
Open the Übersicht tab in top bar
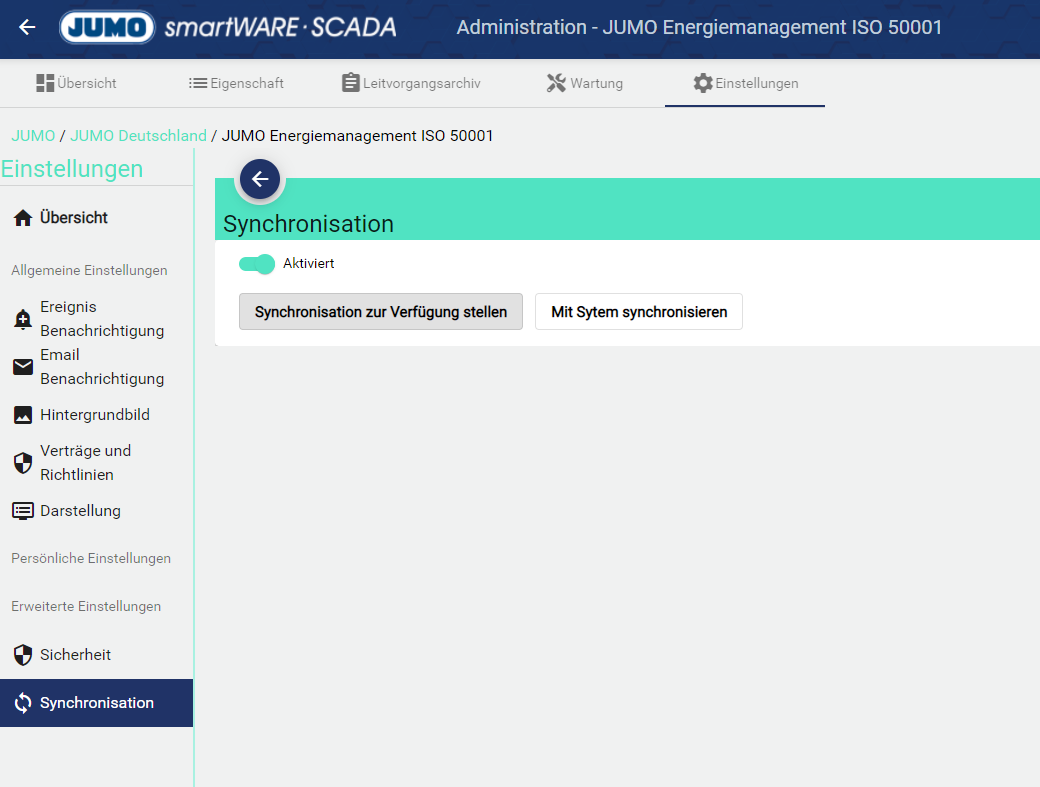click(x=76, y=83)
